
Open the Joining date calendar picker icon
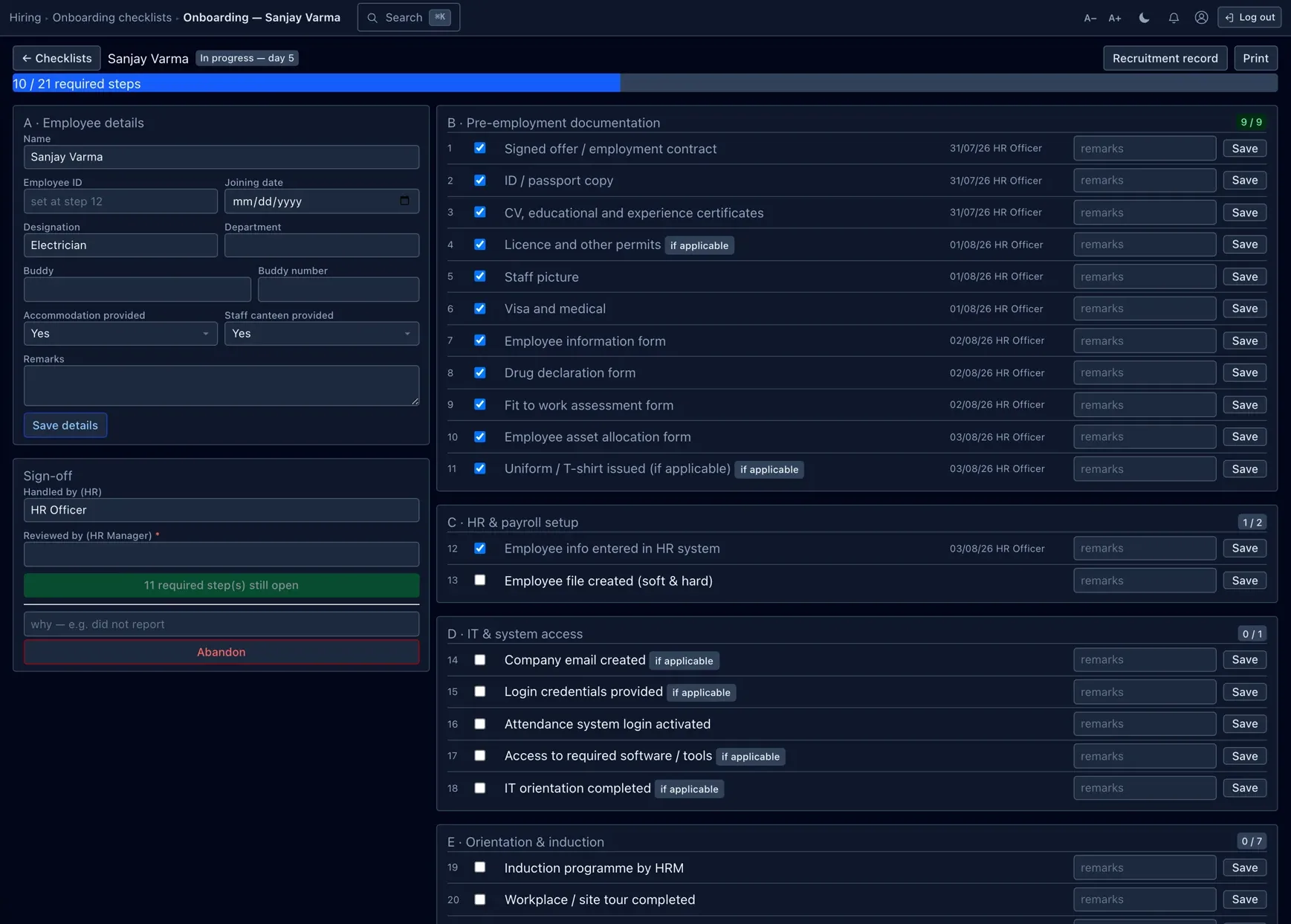[x=404, y=201]
